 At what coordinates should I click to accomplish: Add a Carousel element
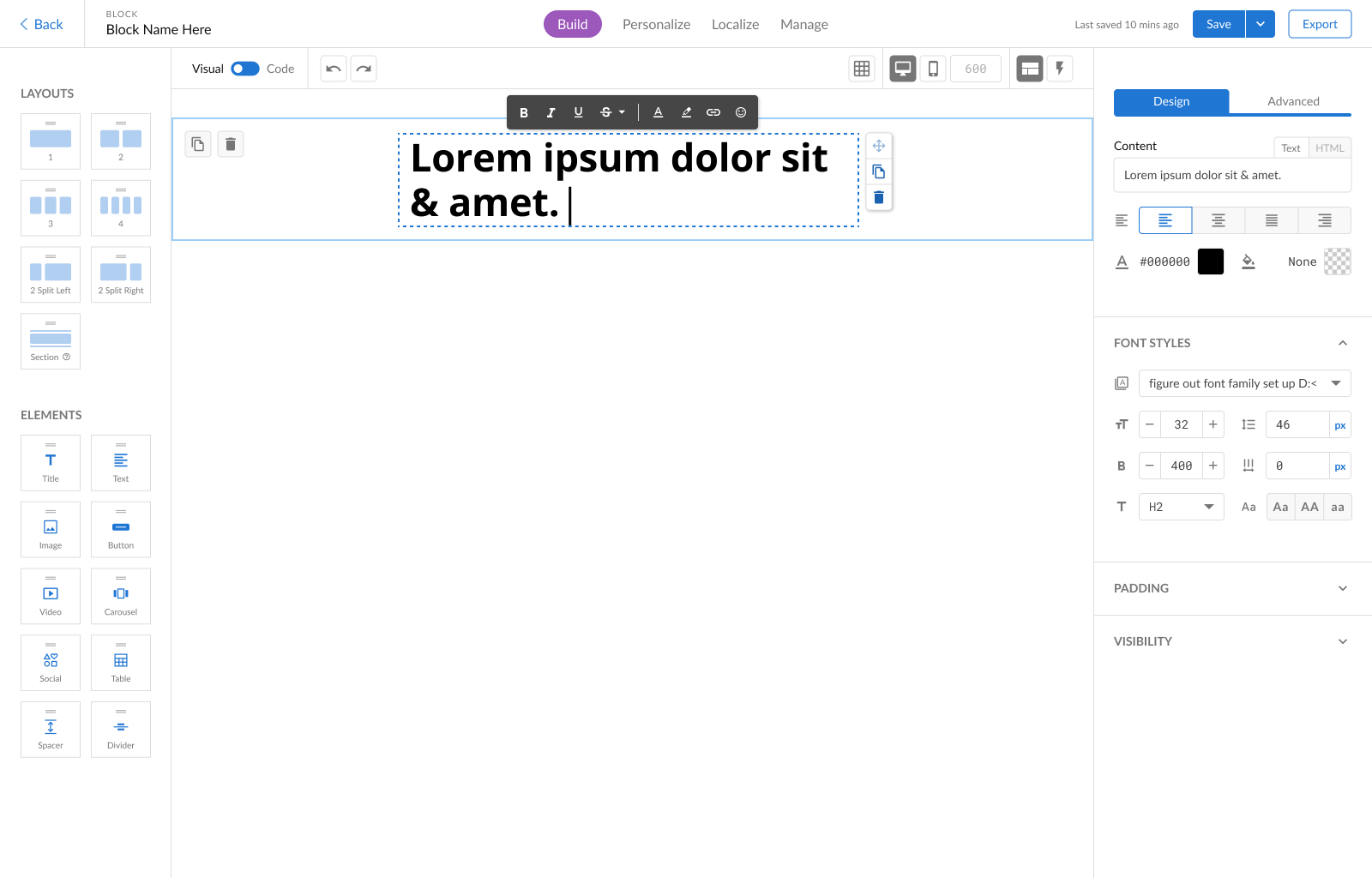tap(120, 596)
